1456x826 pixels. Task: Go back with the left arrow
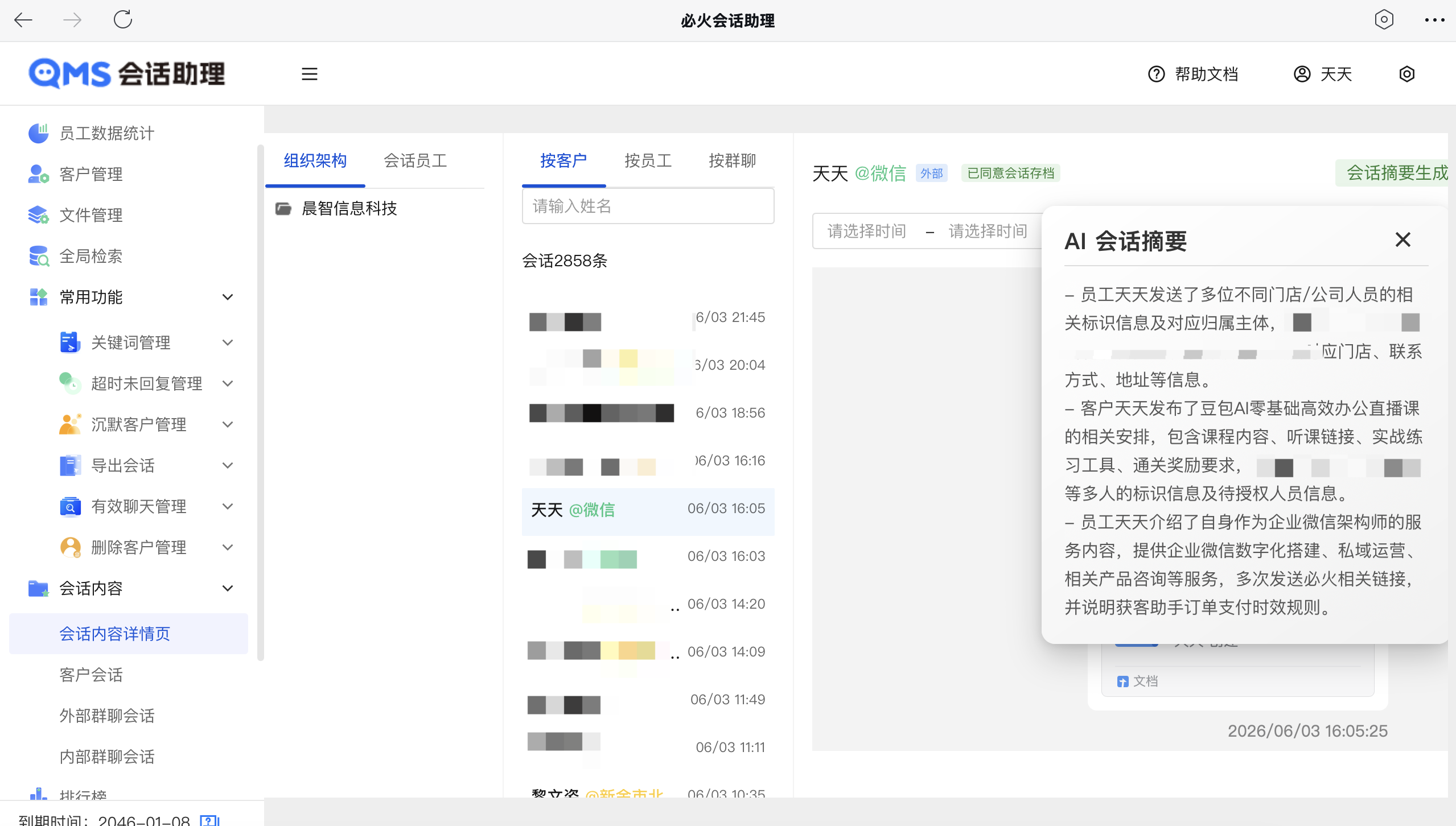23,20
